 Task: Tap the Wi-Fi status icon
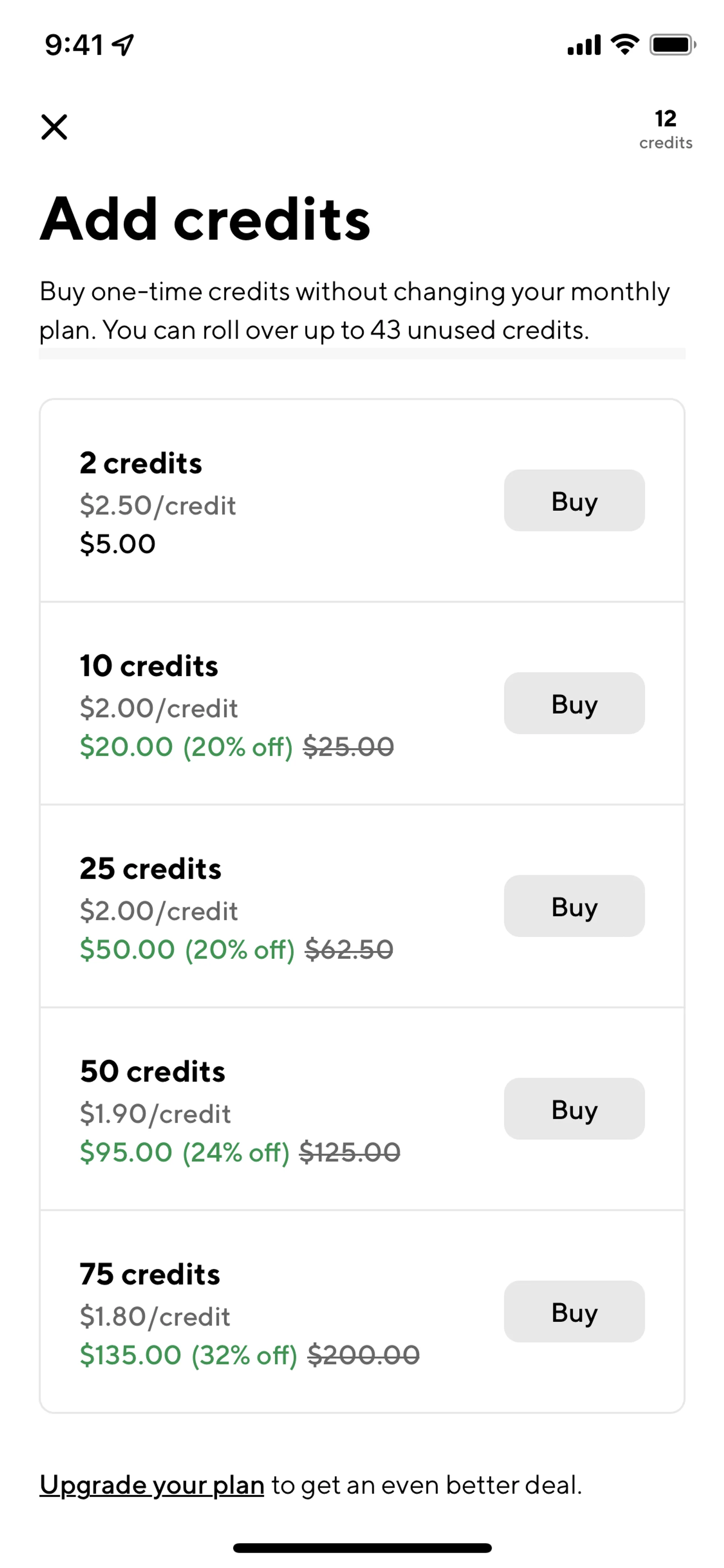pyautogui.click(x=625, y=45)
